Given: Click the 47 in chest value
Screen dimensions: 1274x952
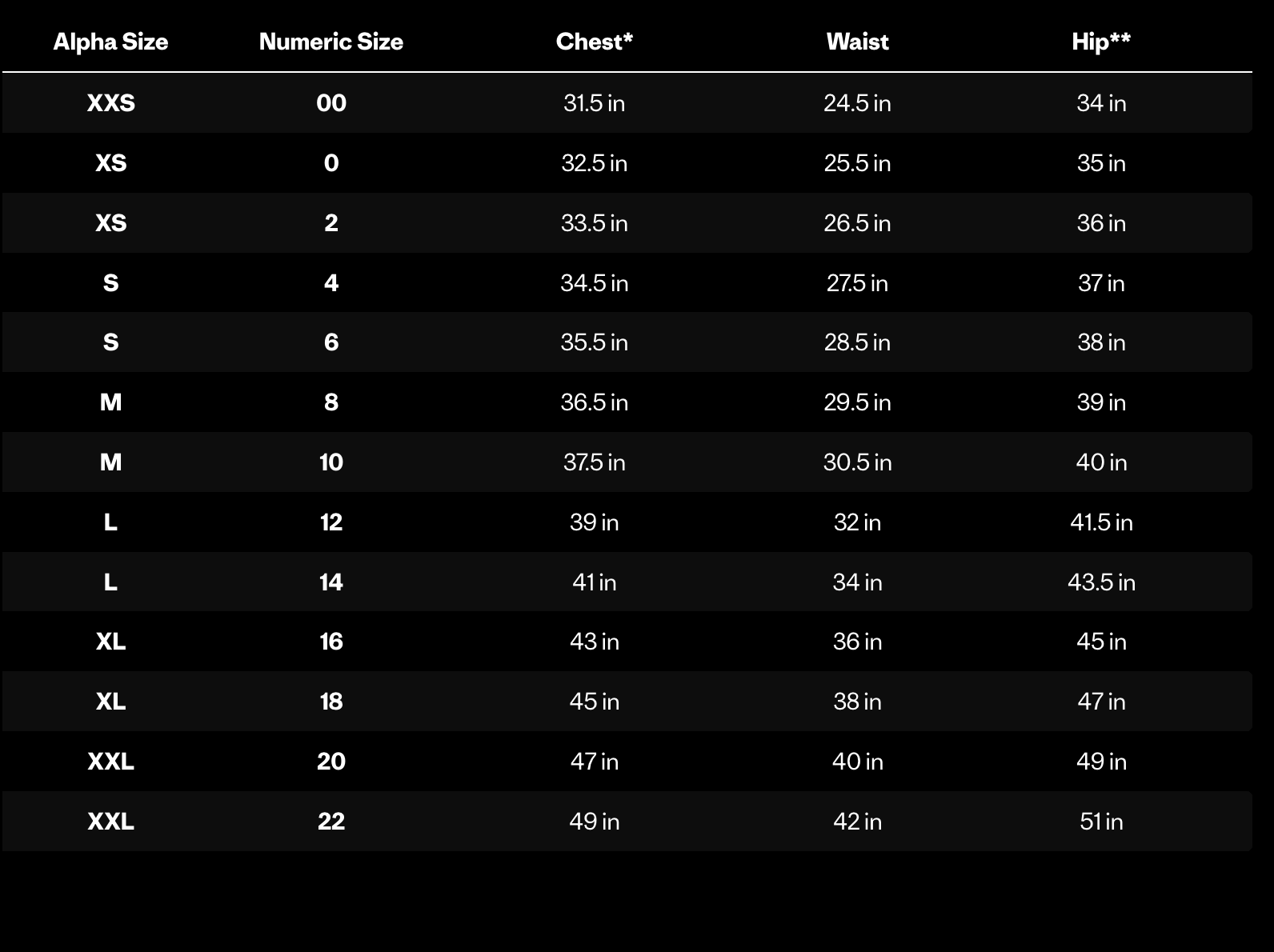Looking at the screenshot, I should tap(594, 762).
